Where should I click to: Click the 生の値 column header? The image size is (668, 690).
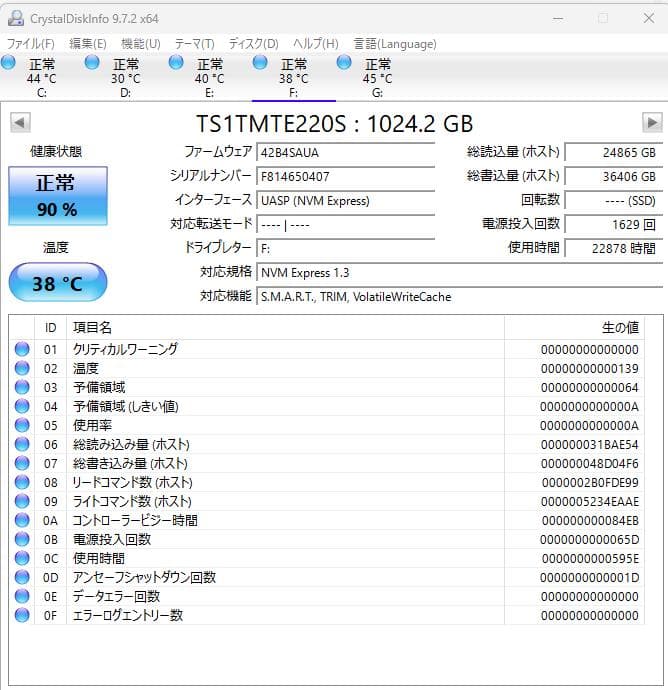pos(574,327)
